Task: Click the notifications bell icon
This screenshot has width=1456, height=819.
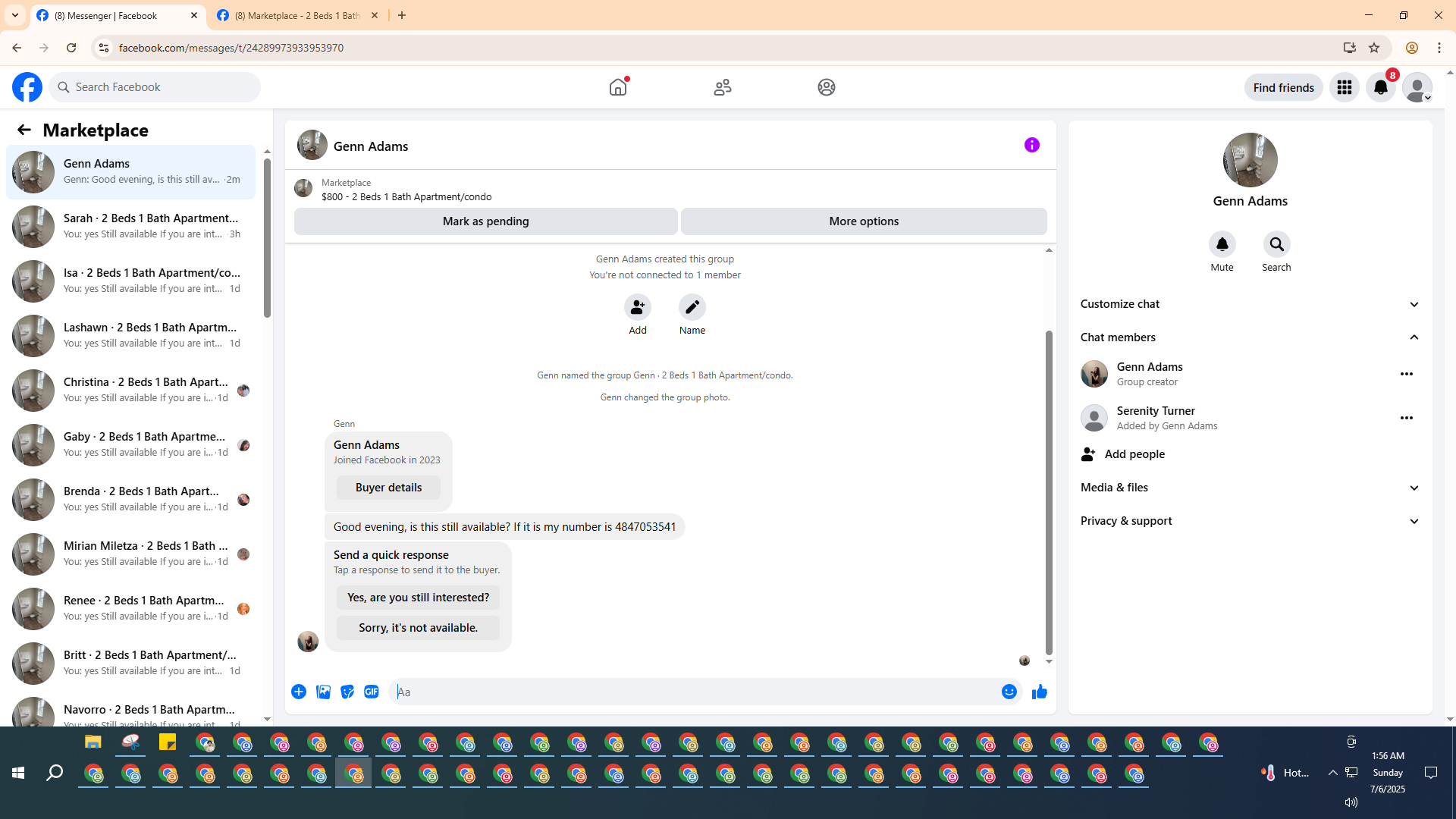Action: click(1380, 87)
